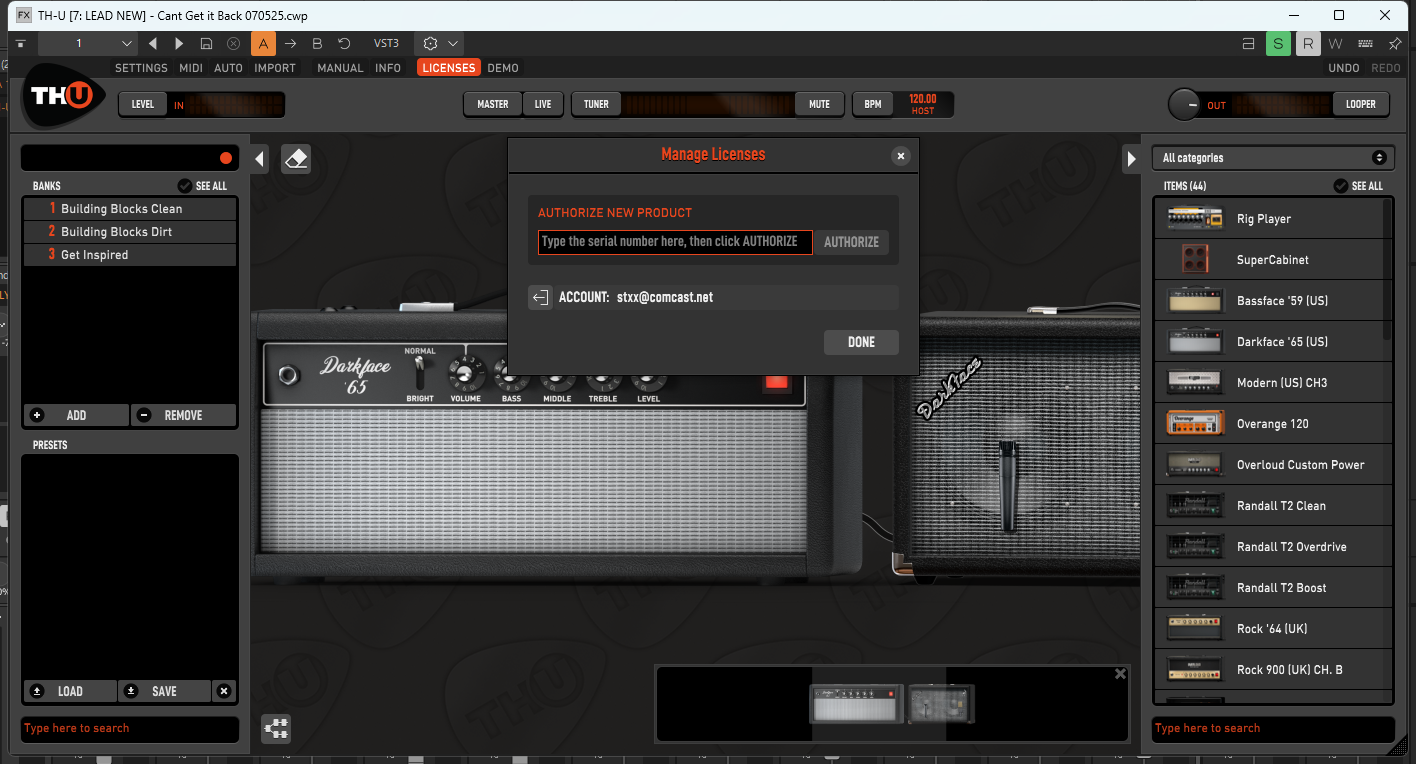Click the TUNER button
The width and height of the screenshot is (1416, 764).
click(596, 104)
